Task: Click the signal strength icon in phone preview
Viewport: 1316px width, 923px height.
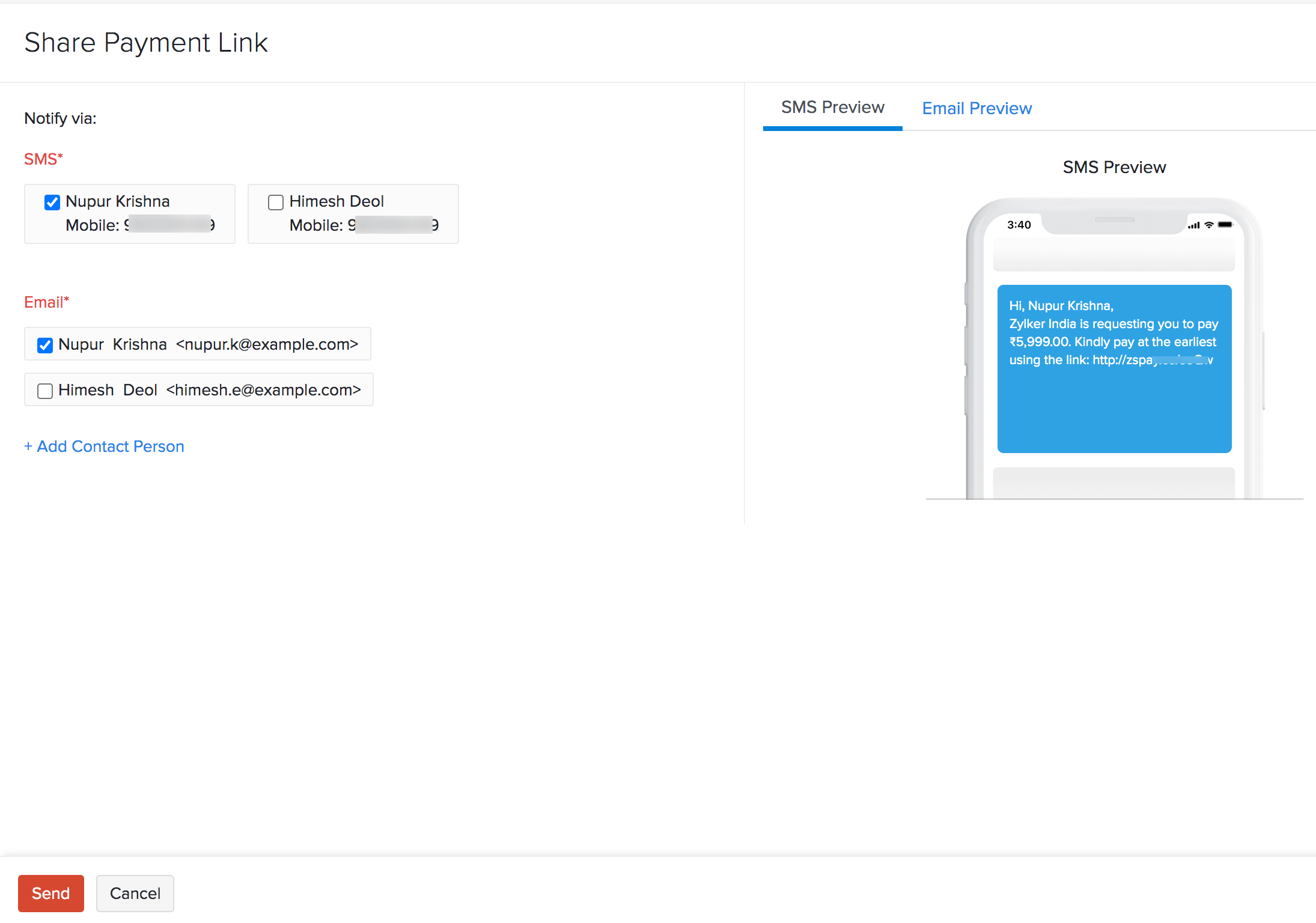Action: pos(1193,225)
